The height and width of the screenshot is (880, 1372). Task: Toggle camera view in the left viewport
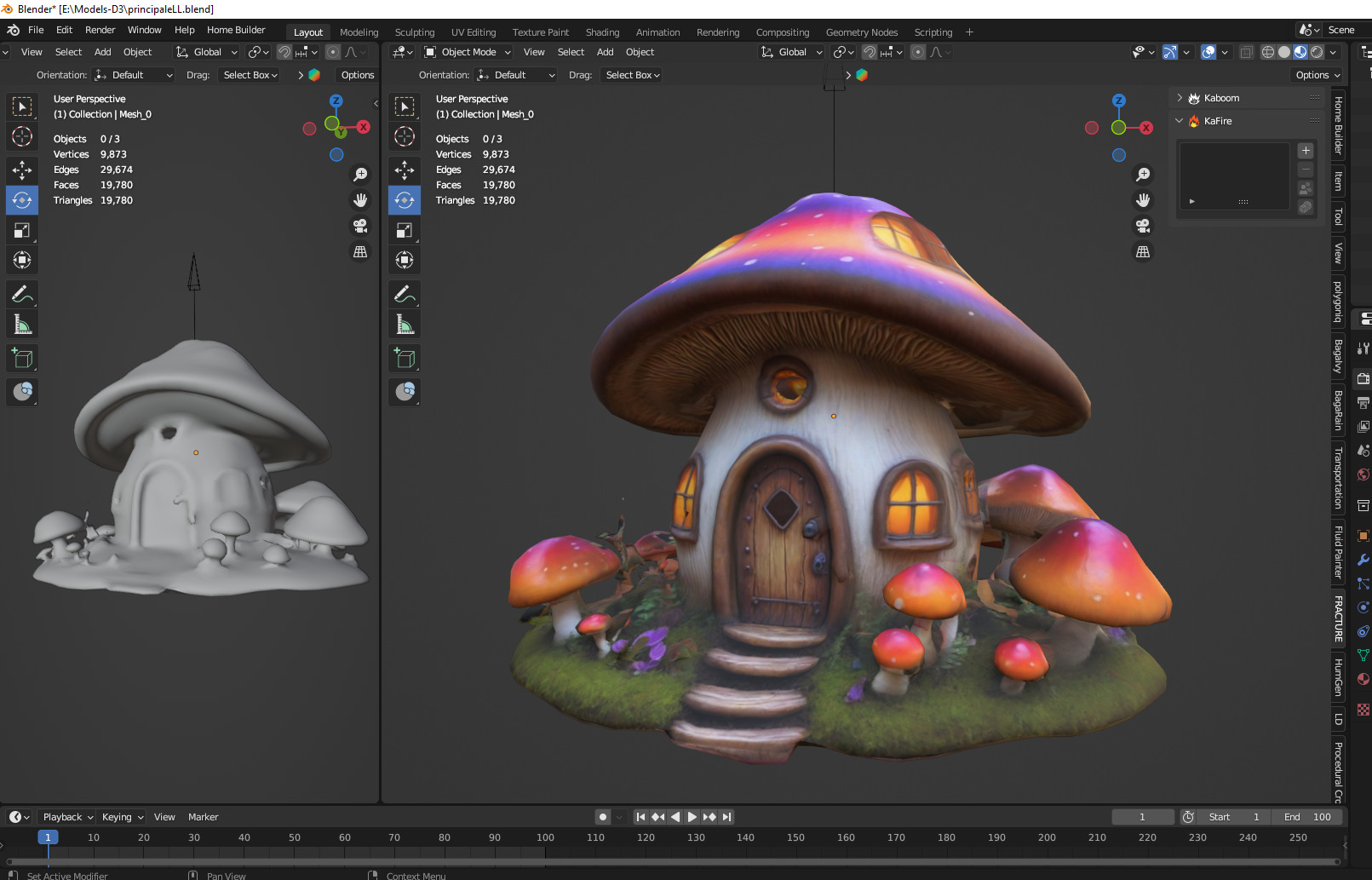[360, 226]
